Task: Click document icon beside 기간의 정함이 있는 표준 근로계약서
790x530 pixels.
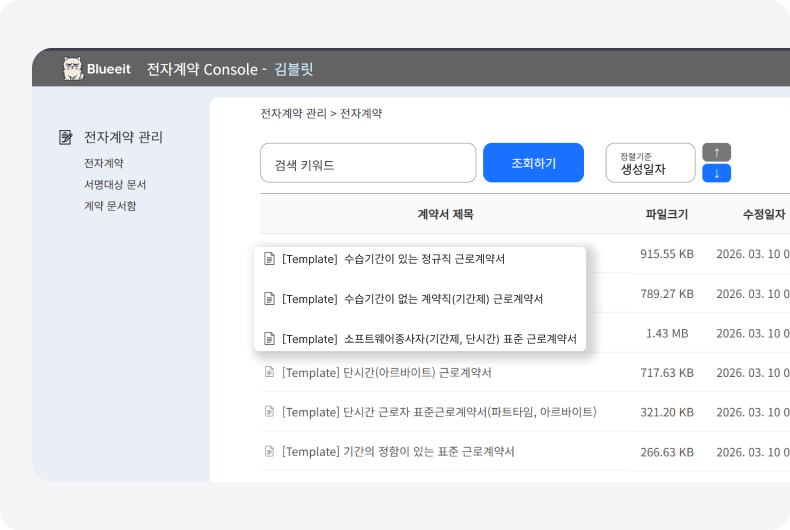Action: tap(268, 452)
